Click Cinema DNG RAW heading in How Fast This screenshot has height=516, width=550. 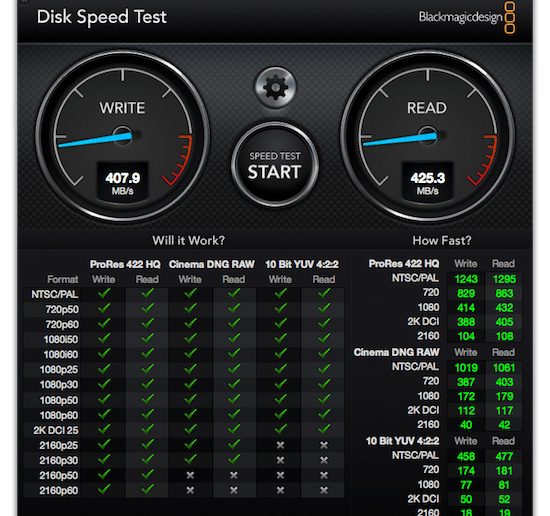[x=396, y=352]
